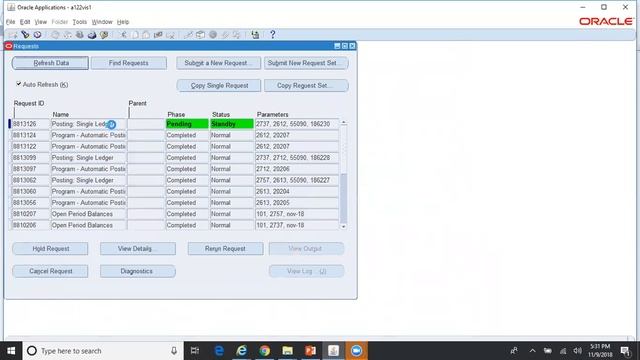Click the Copy Single Request button
Screen dimensions: 640x360
tap(219, 85)
